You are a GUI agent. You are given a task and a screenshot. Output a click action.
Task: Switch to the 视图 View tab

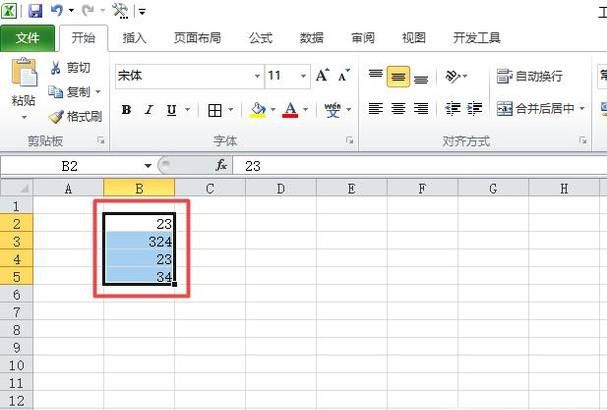[414, 38]
